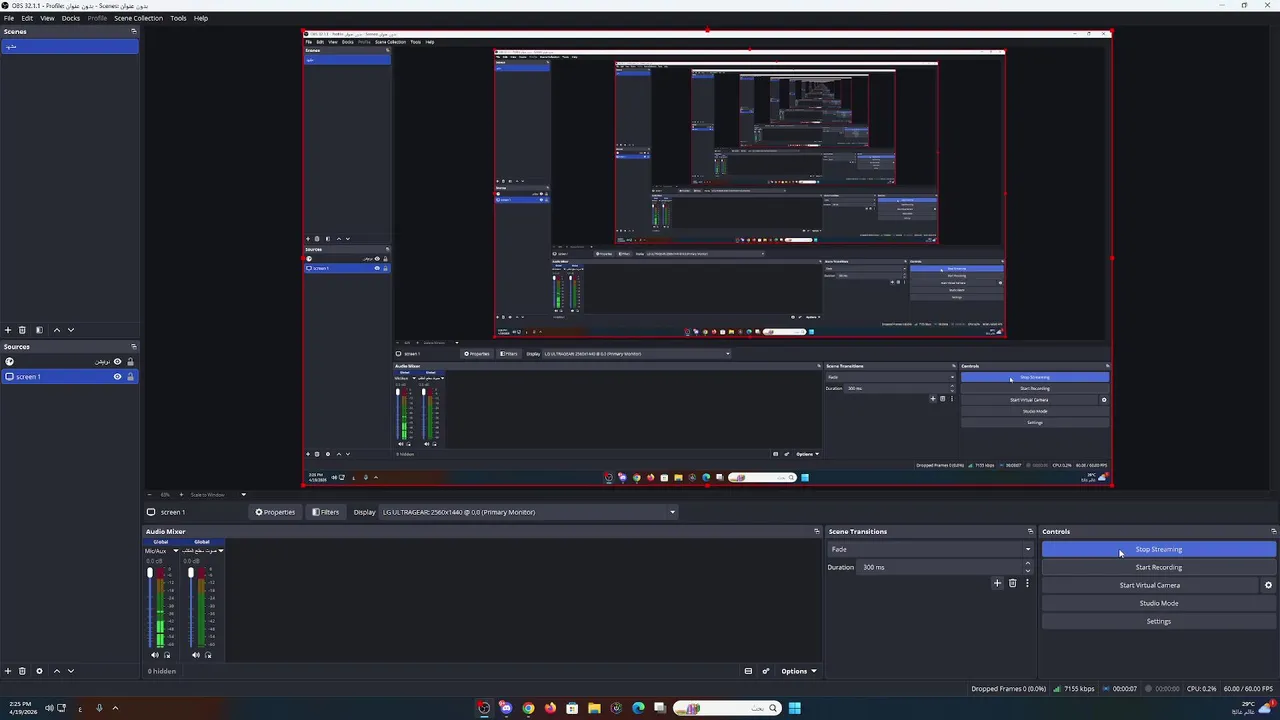Switch audio mixer layout icon
Image resolution: width=1280 pixels, height=720 pixels.
748,671
